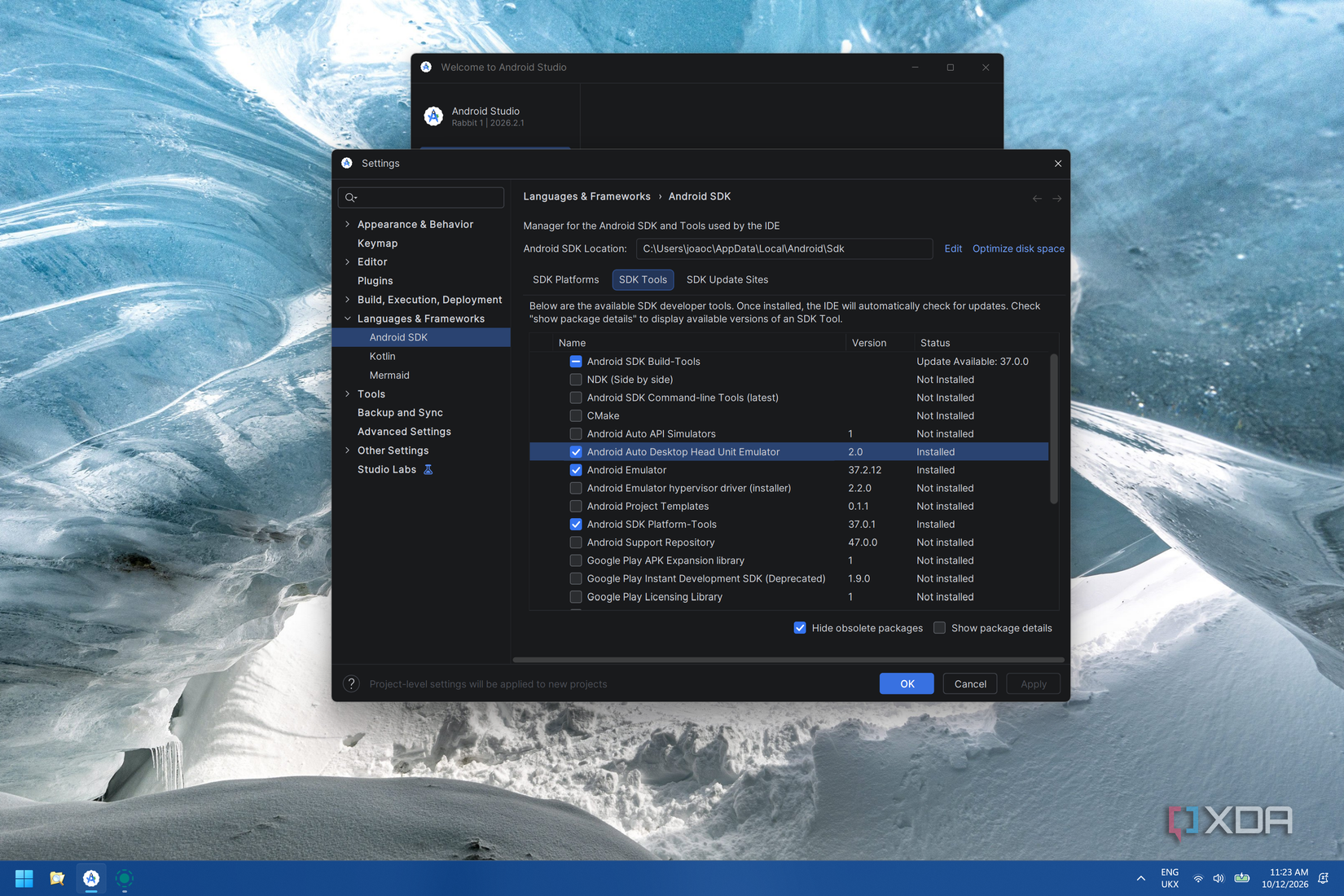Image resolution: width=1344 pixels, height=896 pixels.
Task: Enable the CMake checkbox
Action: [576, 415]
